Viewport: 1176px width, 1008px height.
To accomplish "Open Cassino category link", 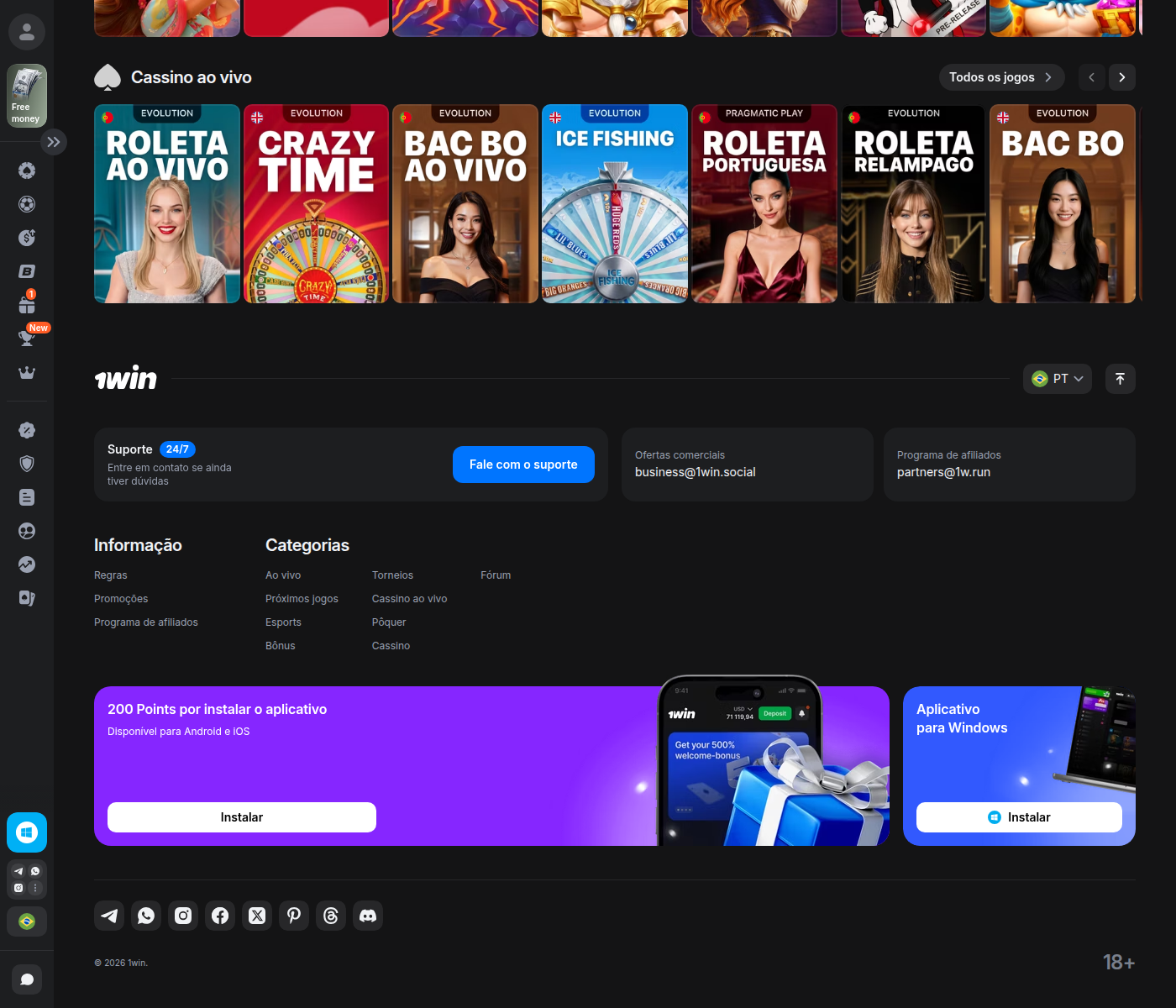I will click(391, 646).
